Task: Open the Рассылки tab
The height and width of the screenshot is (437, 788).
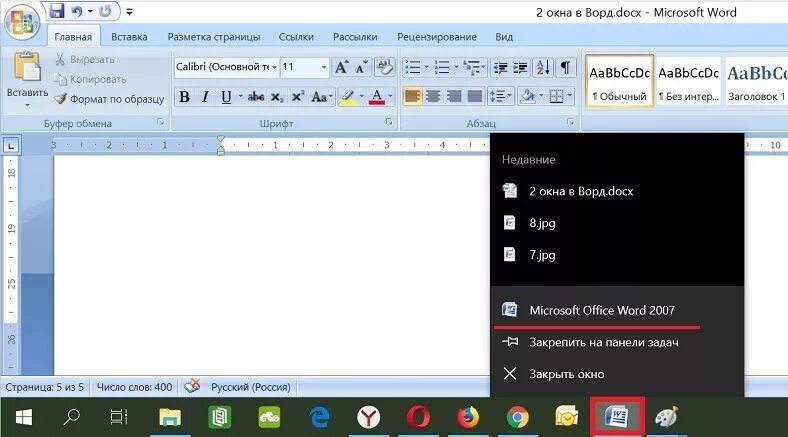Action: pyautogui.click(x=355, y=37)
